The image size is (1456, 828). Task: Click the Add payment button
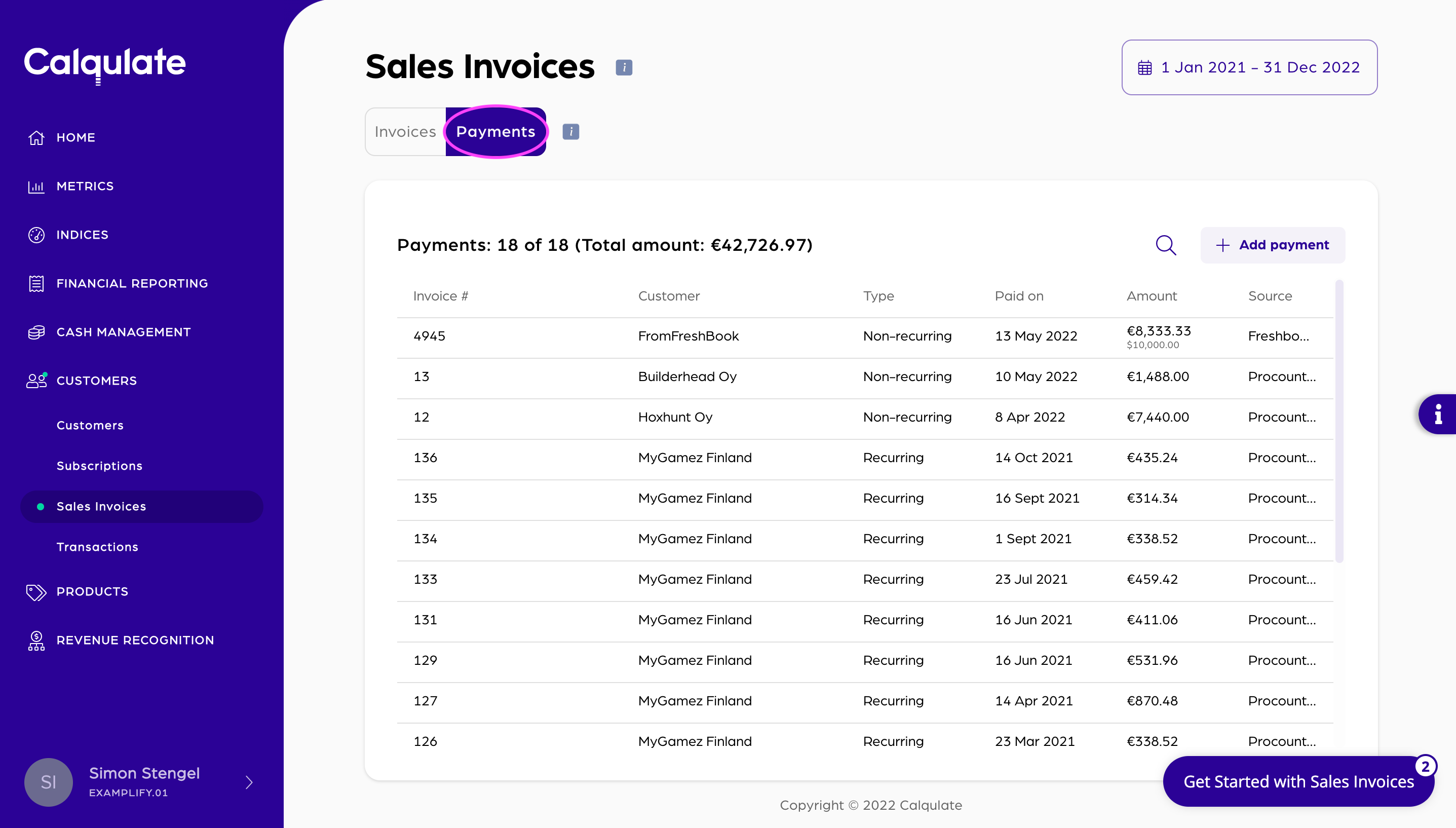click(1273, 245)
